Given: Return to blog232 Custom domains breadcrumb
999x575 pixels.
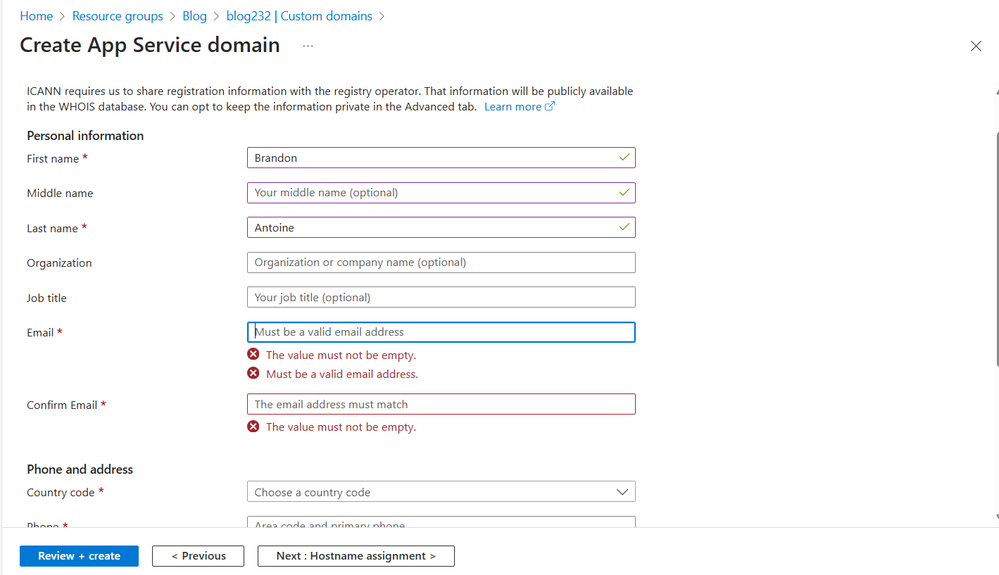Looking at the screenshot, I should click(299, 16).
